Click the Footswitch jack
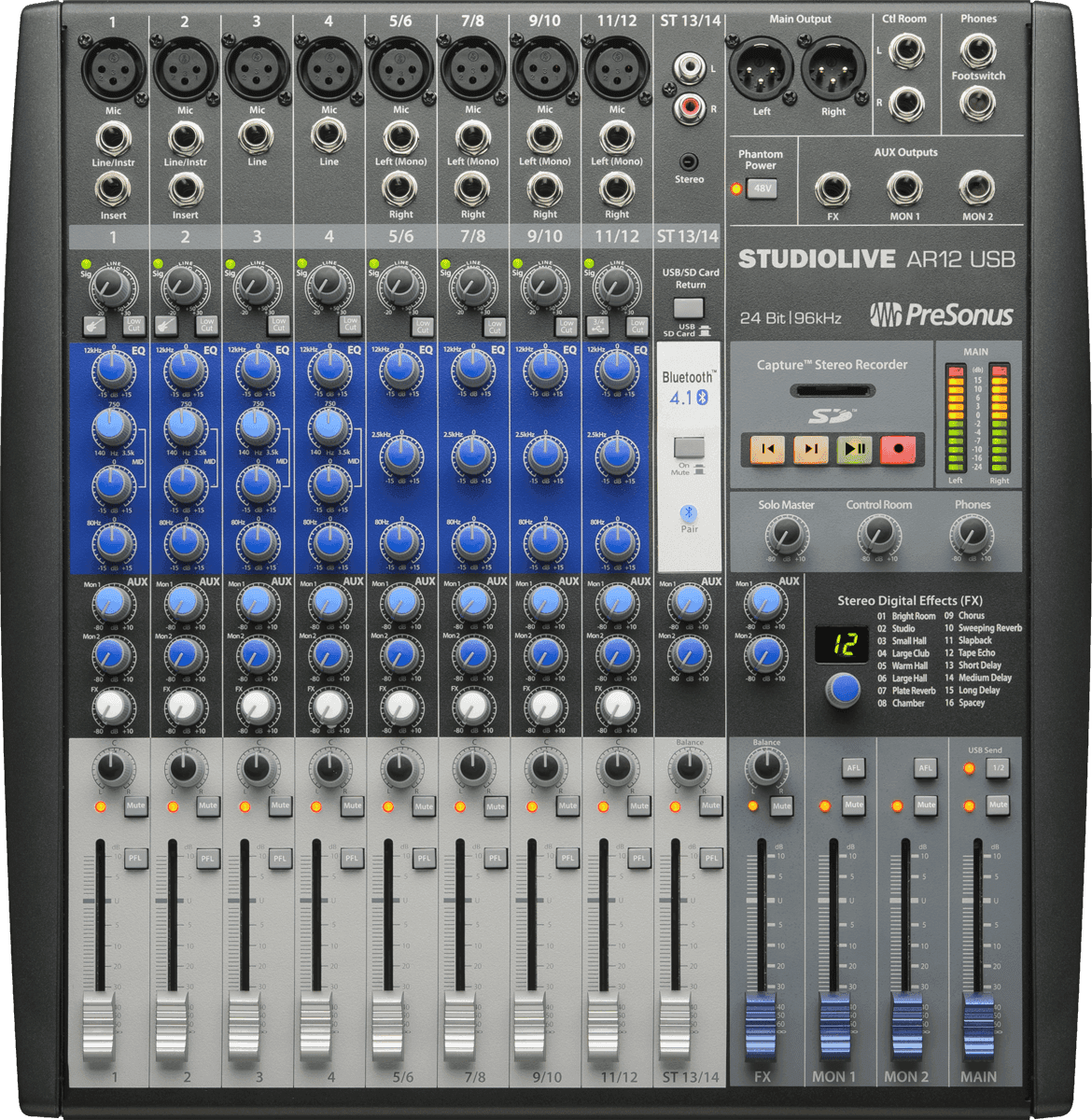The width and height of the screenshot is (1092, 1120). (977, 104)
